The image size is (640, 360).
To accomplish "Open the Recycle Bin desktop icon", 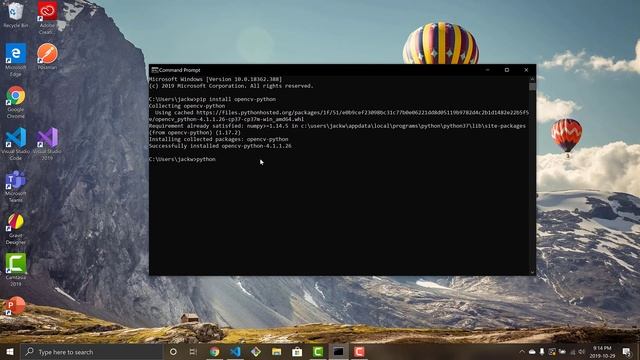I will [16, 15].
